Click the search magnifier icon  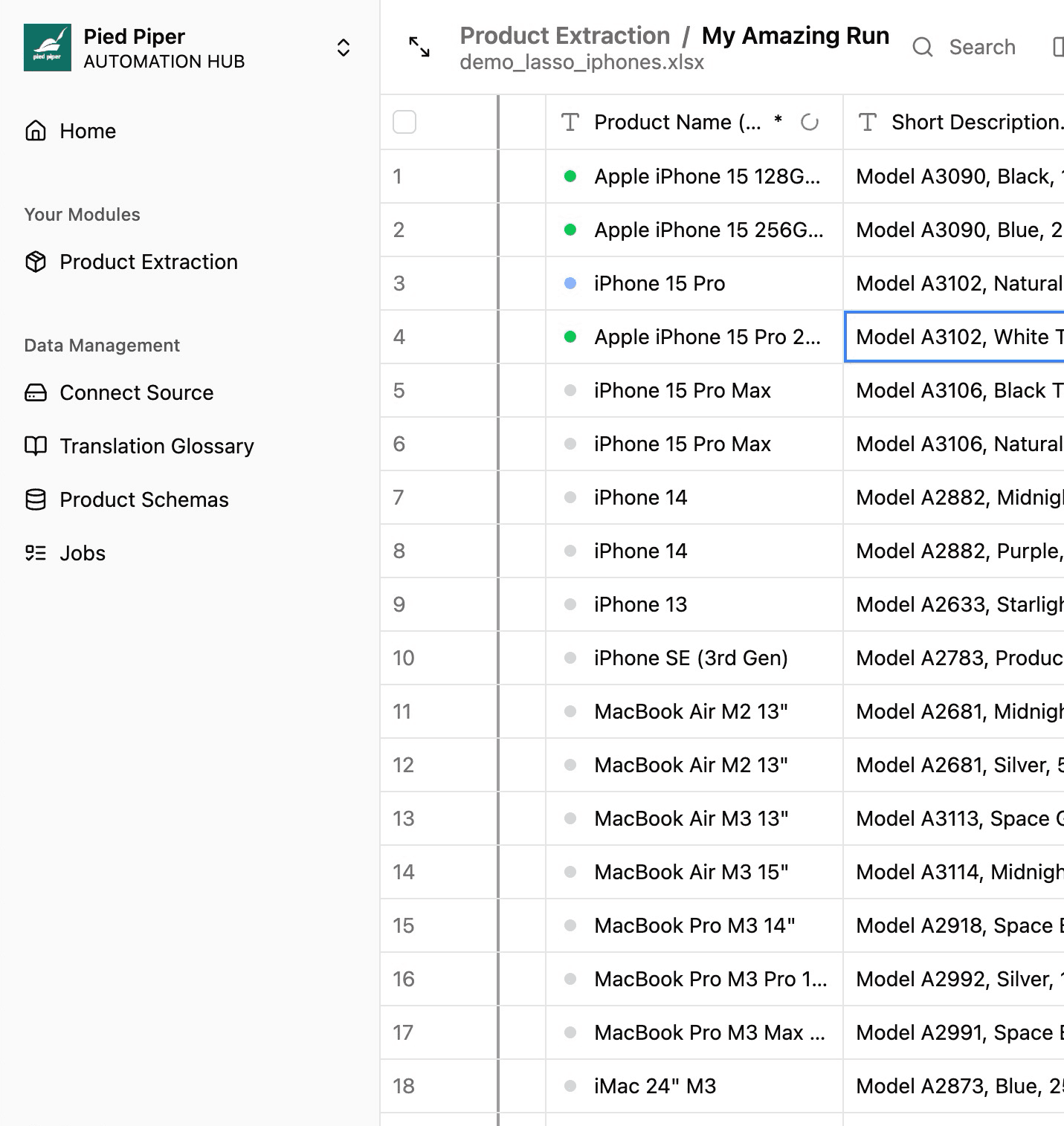tap(923, 47)
